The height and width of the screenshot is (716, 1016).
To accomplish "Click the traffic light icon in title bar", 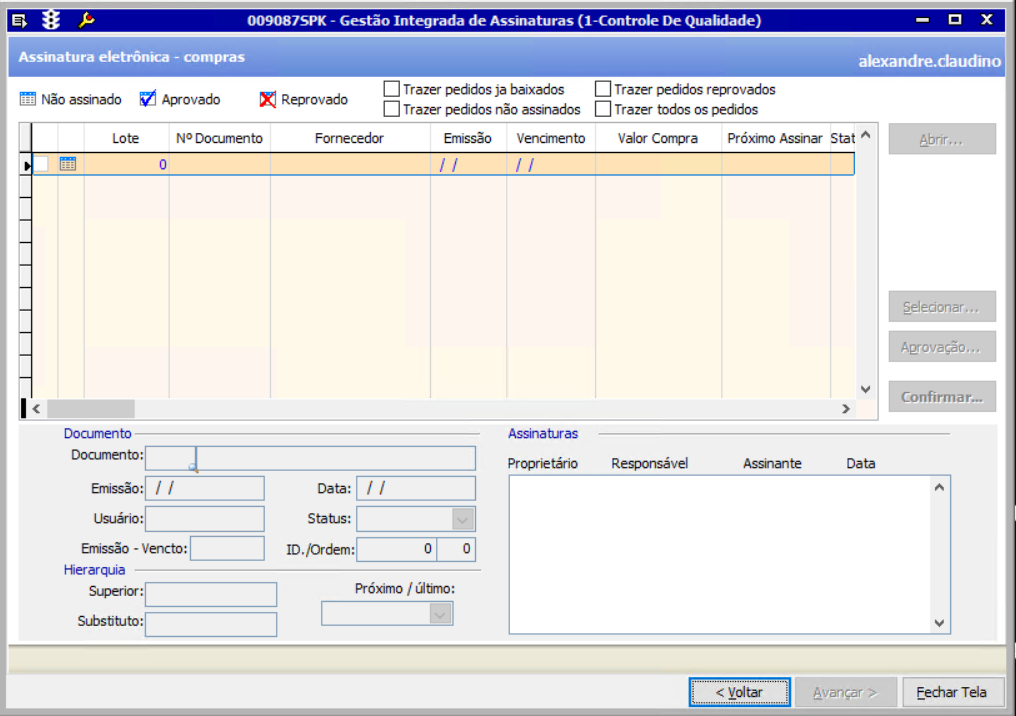I will pos(51,20).
